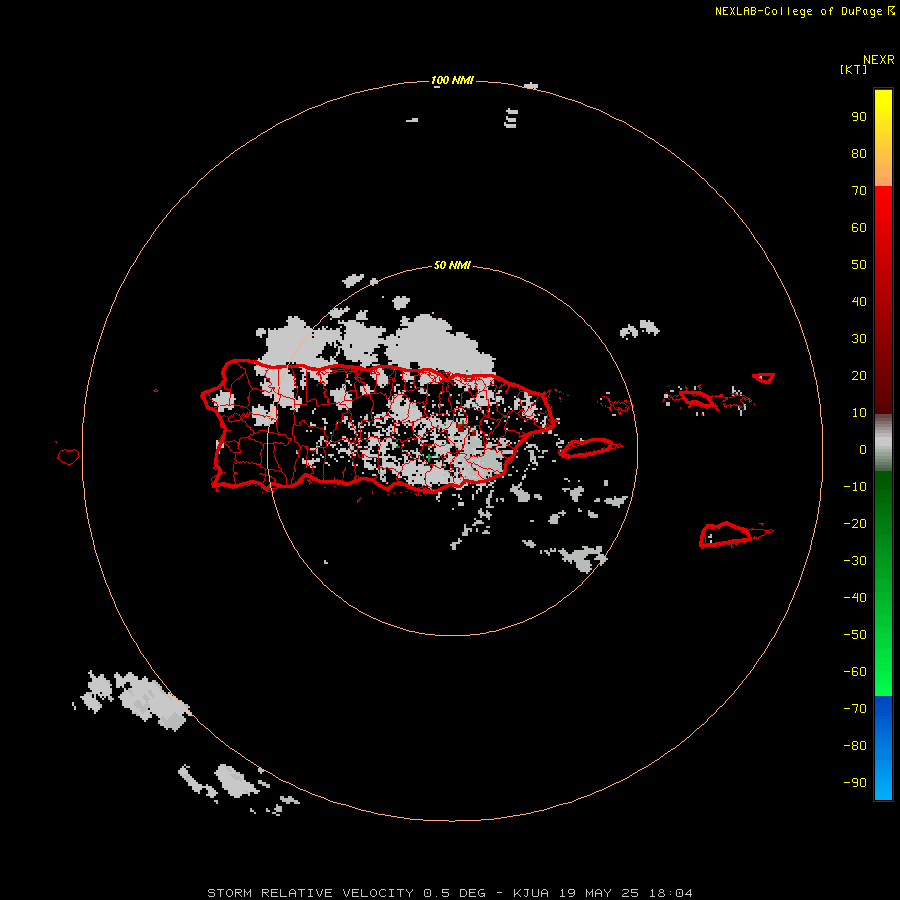This screenshot has width=900, height=900.
Task: Select the 20 value on the velocity scale
Action: [859, 376]
